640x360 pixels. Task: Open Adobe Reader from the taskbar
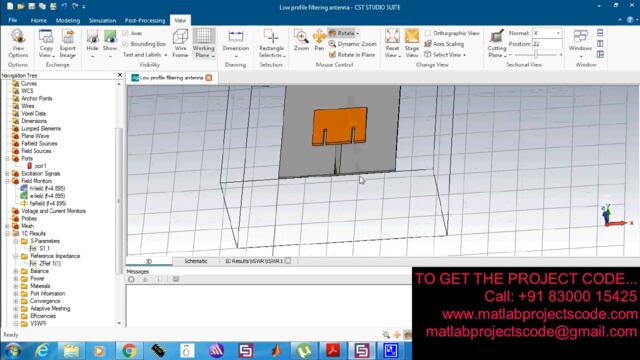pyautogui.click(x=333, y=351)
